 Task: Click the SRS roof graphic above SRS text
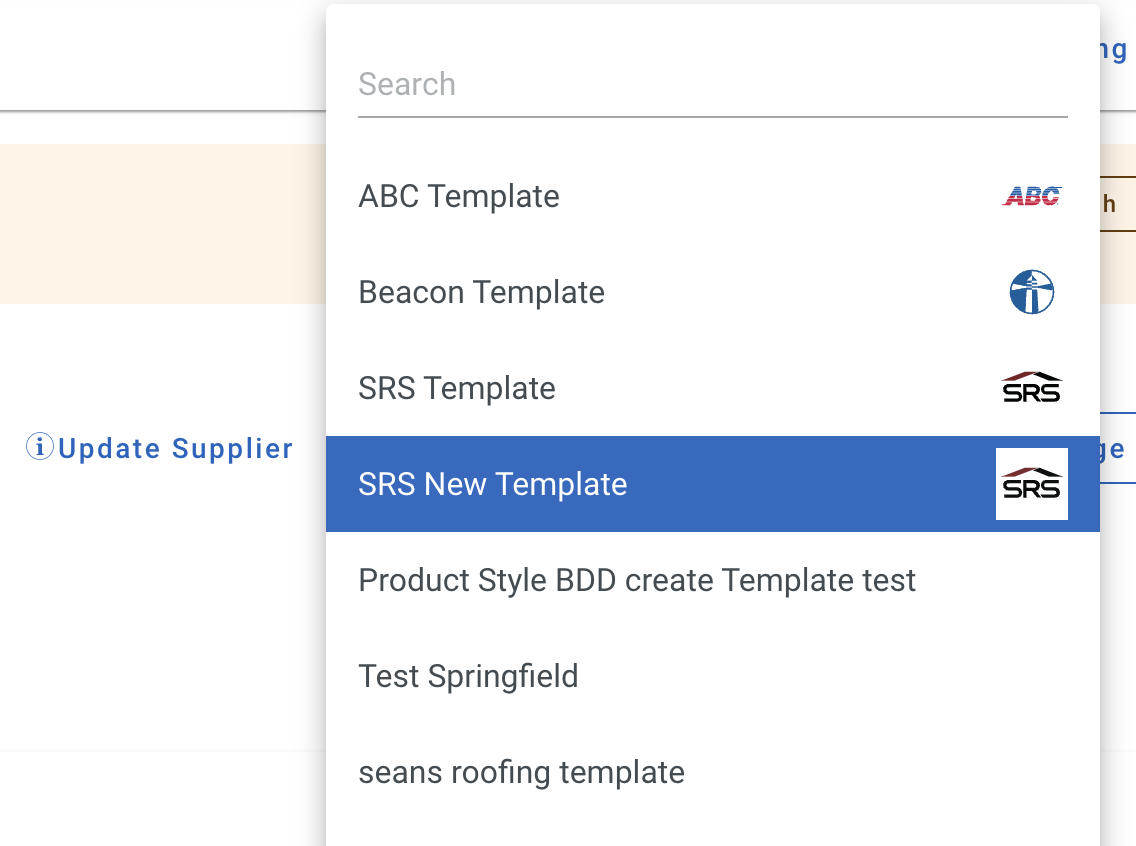pyautogui.click(x=1031, y=471)
